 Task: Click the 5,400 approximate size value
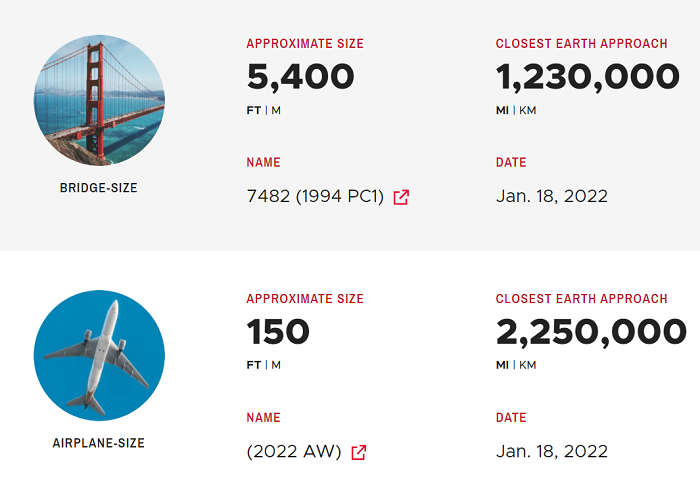300,76
